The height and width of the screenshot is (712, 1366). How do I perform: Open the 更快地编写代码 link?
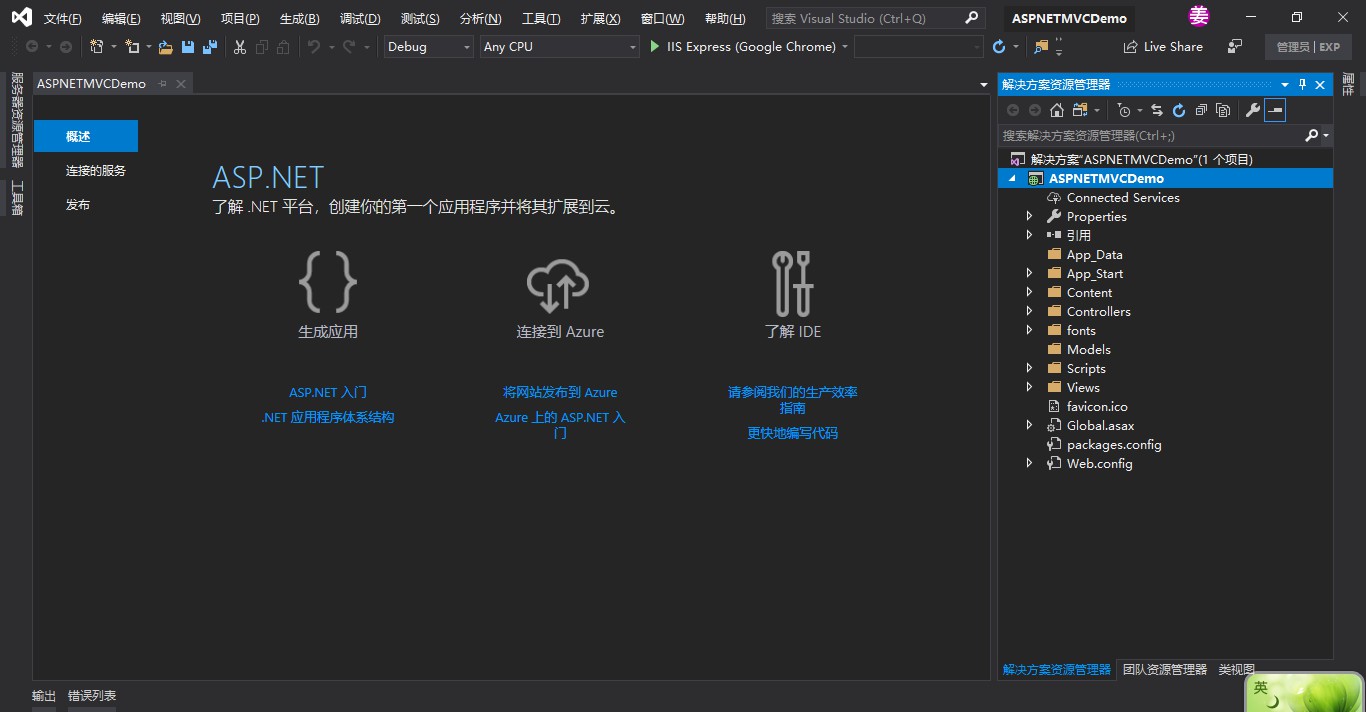[x=793, y=433]
